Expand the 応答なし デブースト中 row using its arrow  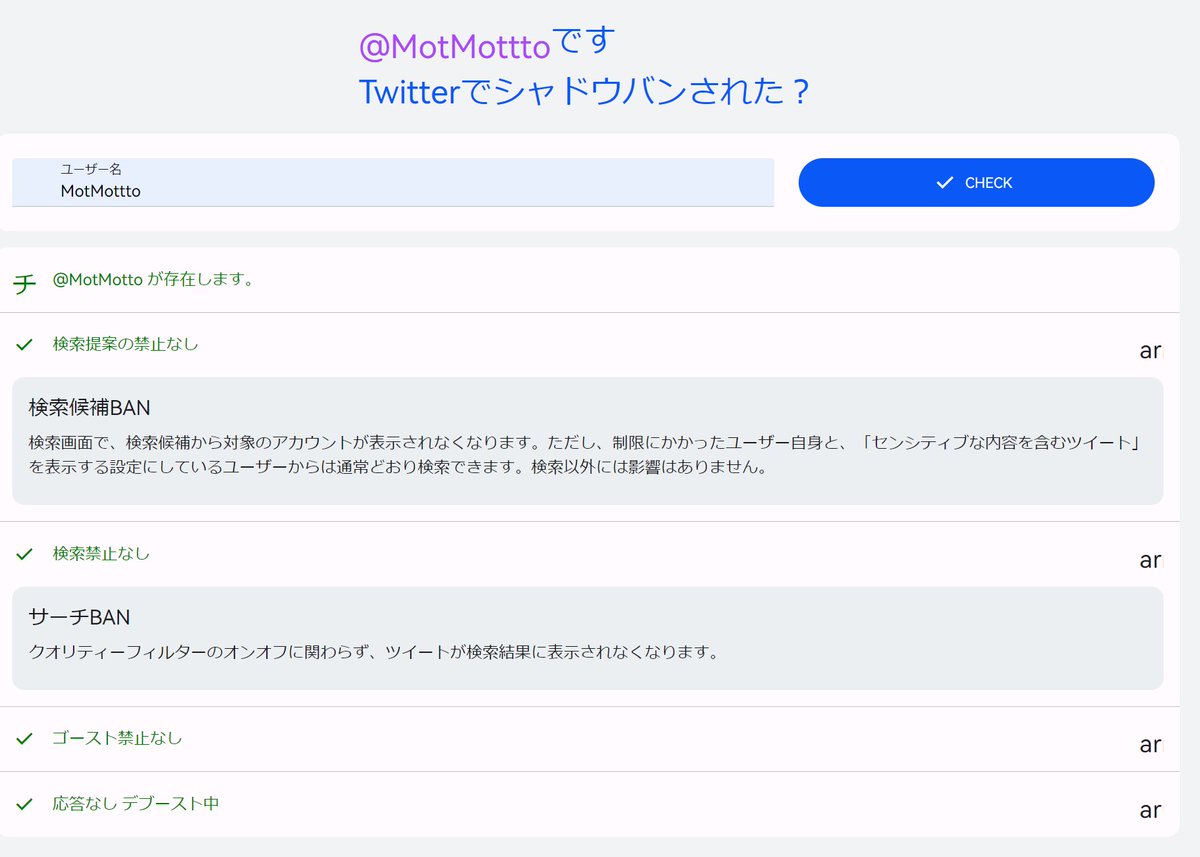click(x=1150, y=810)
